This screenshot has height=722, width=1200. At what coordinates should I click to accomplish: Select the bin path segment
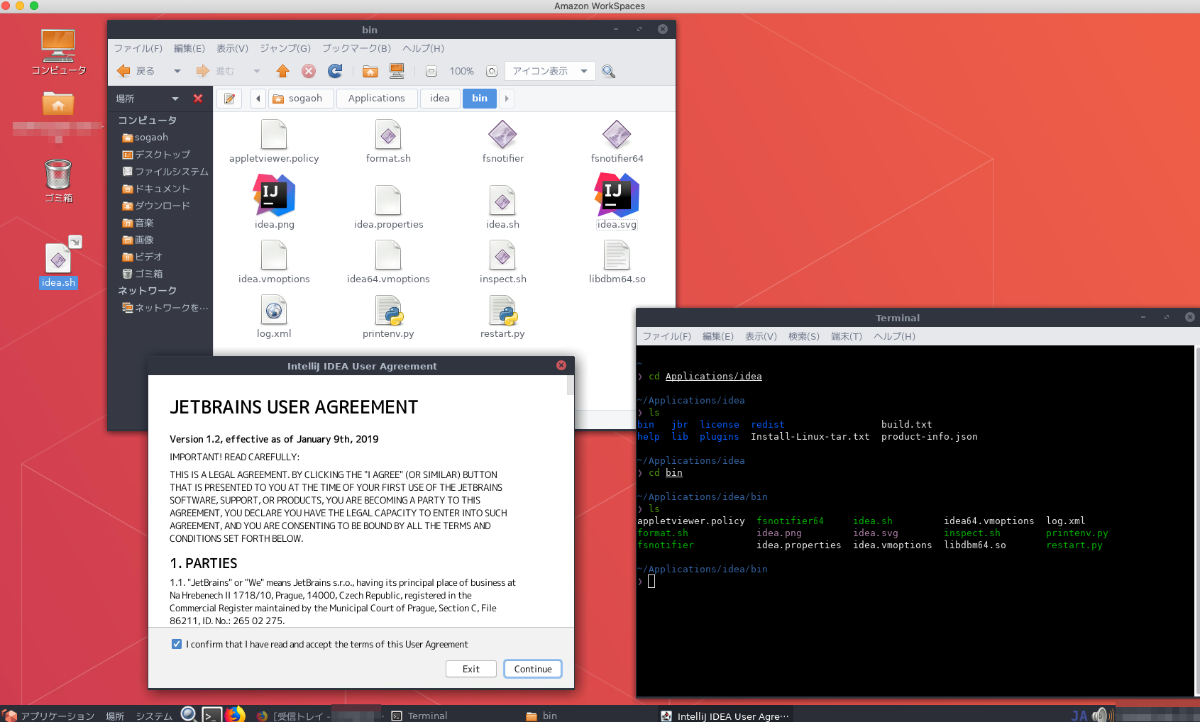point(480,98)
